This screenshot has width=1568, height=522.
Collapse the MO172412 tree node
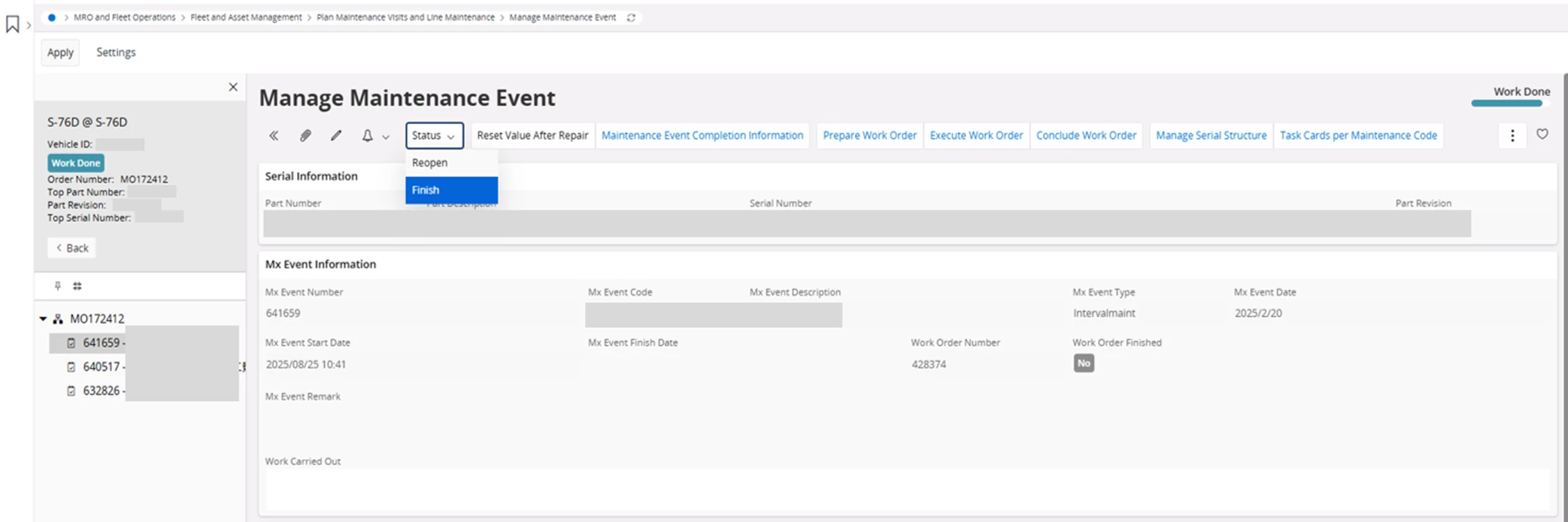coord(43,319)
